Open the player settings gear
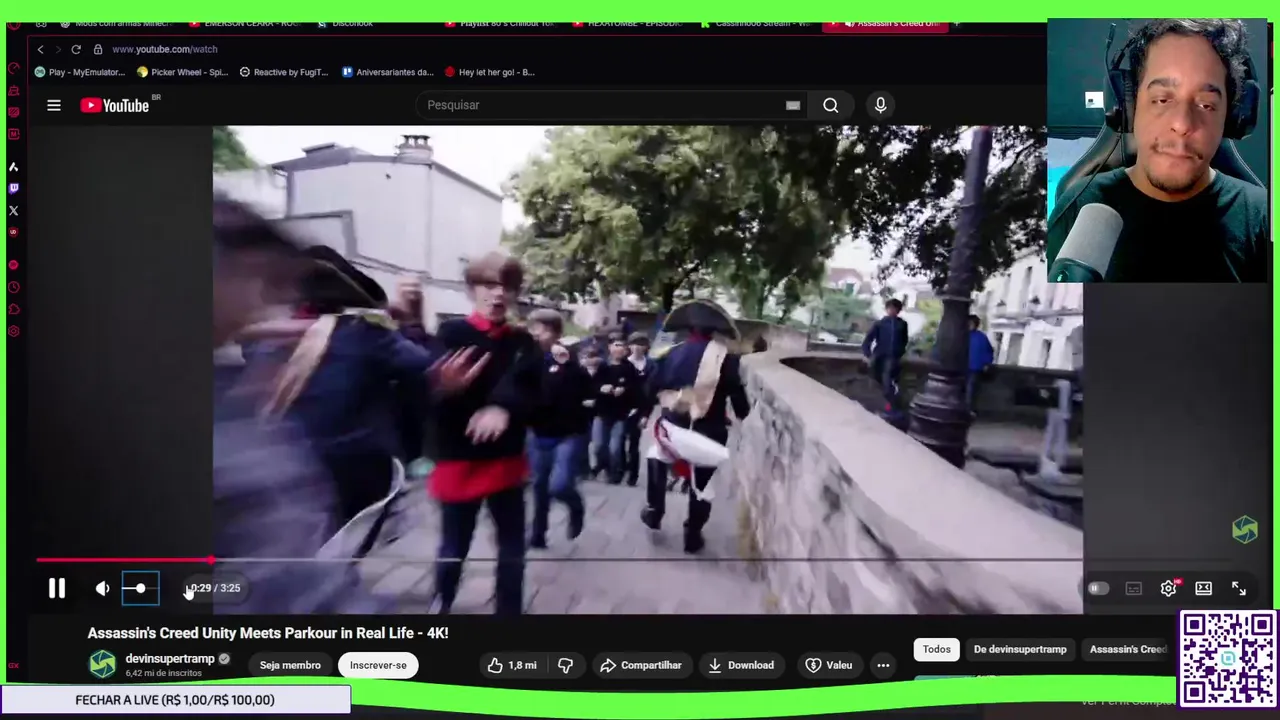The height and width of the screenshot is (720, 1280). click(x=1168, y=588)
